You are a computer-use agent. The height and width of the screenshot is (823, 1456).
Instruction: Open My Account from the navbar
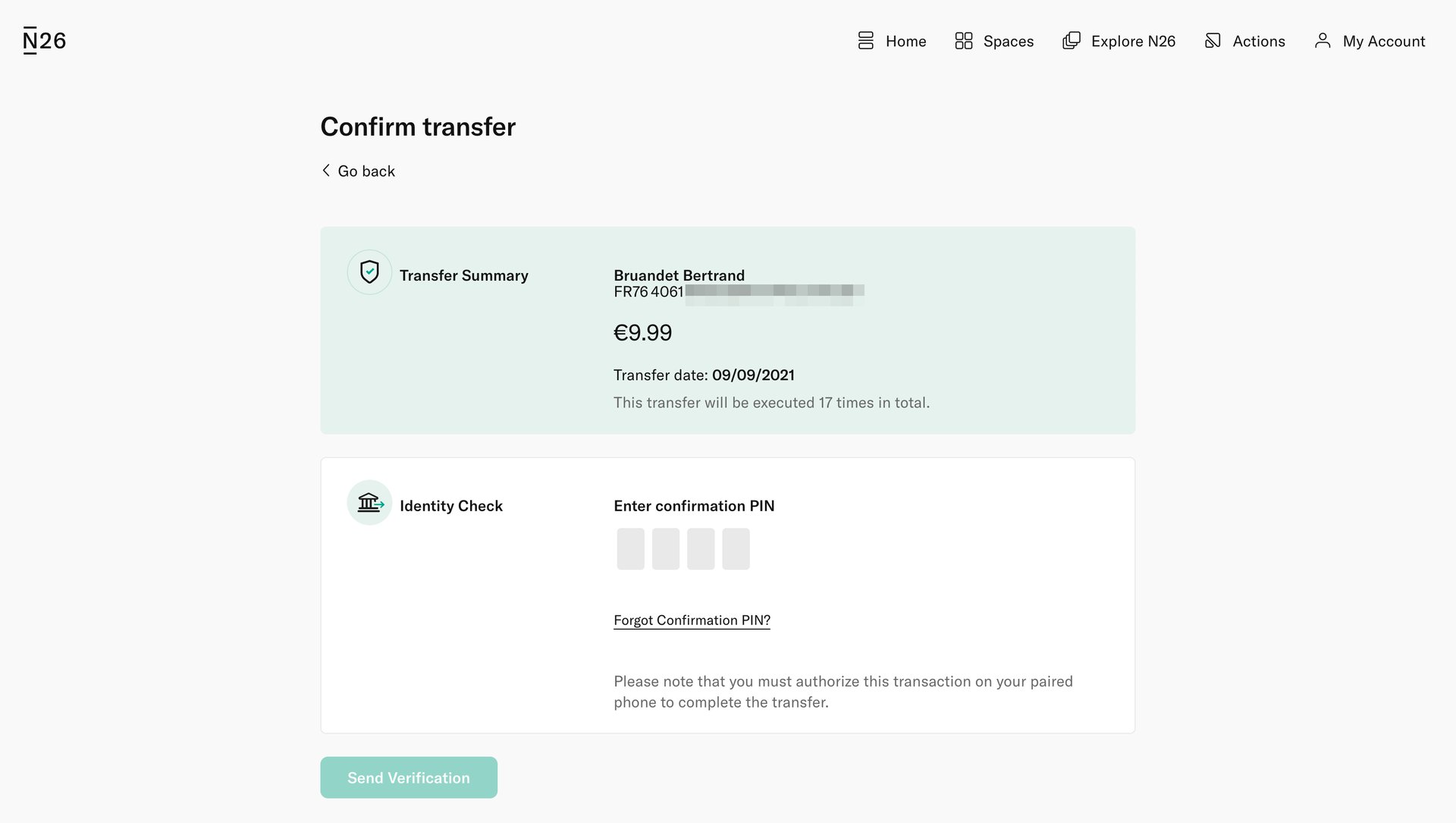[x=1383, y=41]
